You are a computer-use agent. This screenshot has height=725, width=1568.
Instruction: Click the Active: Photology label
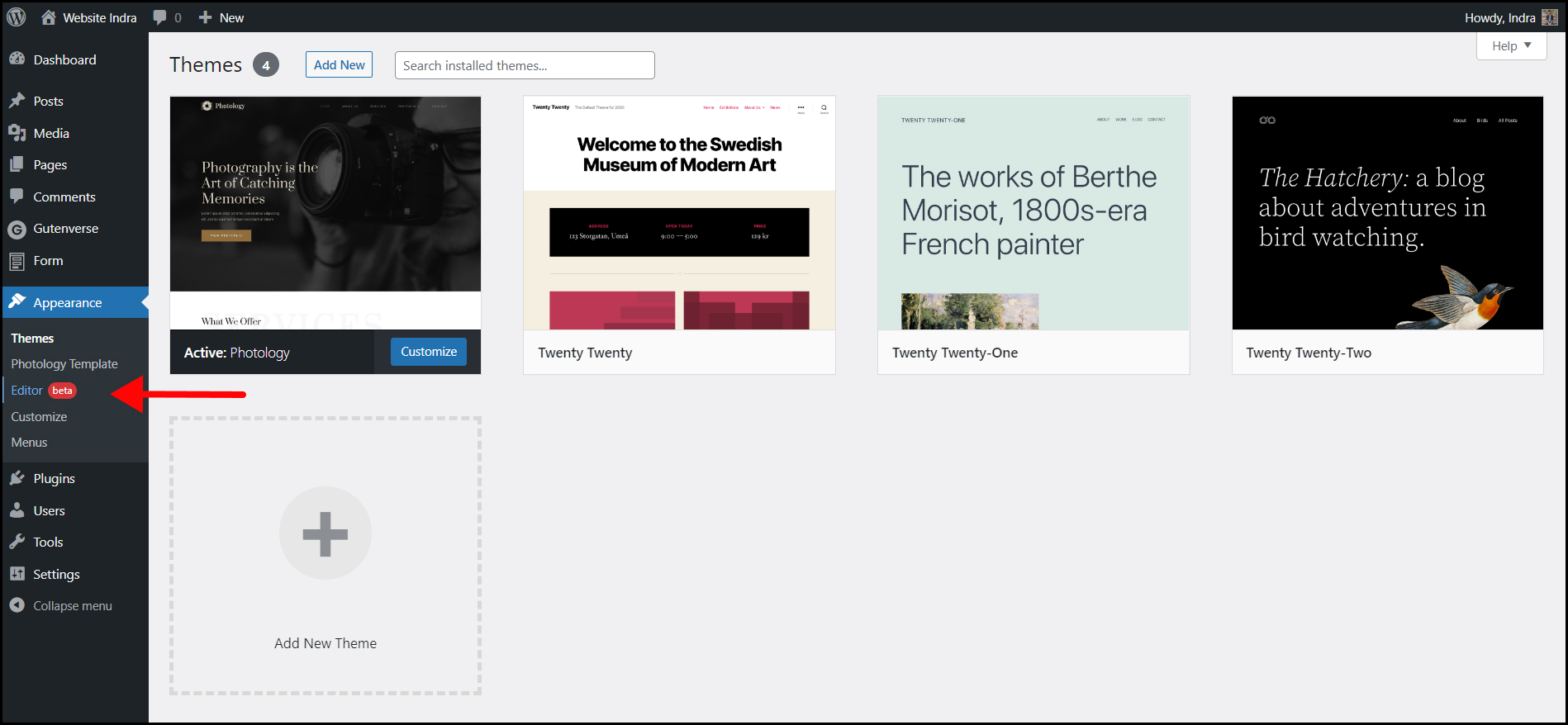tap(237, 353)
